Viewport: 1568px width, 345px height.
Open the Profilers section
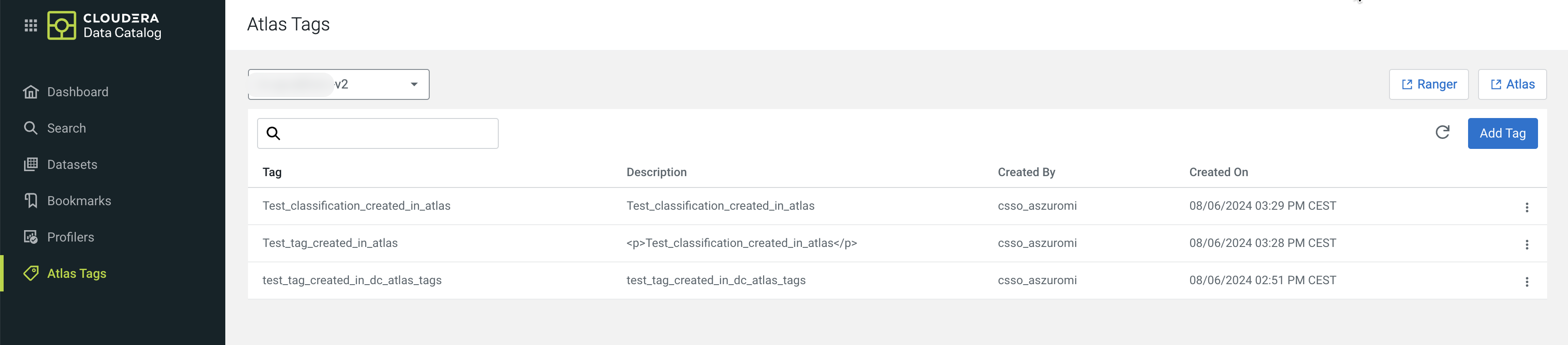pyautogui.click(x=70, y=237)
